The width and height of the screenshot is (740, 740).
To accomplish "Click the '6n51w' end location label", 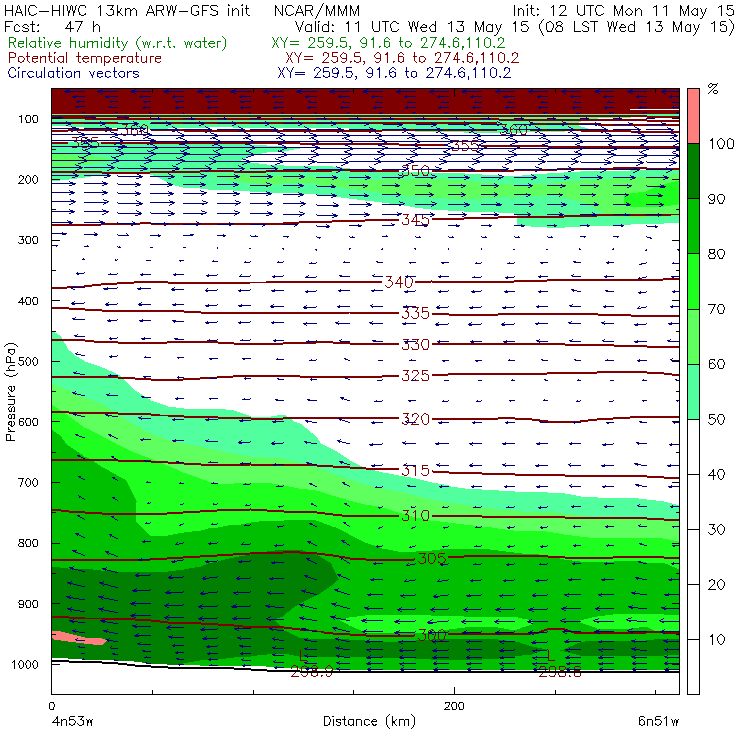I will pos(658,721).
